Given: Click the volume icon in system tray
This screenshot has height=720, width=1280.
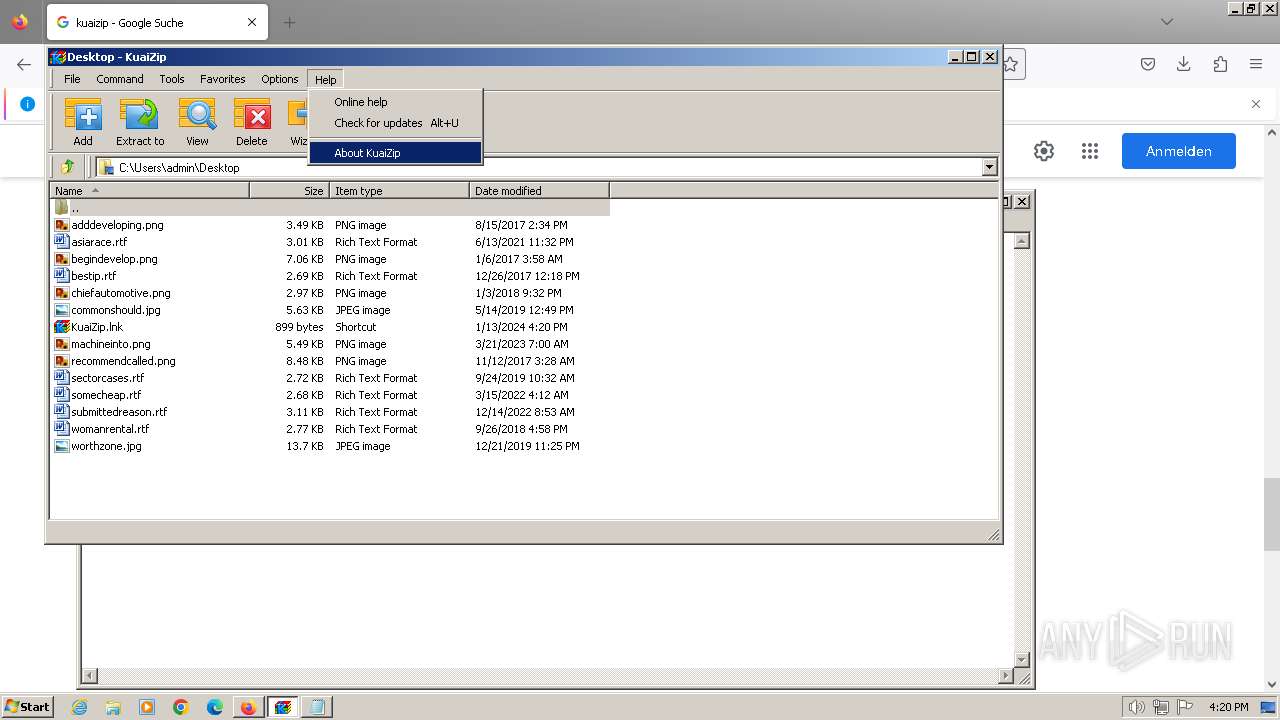Looking at the screenshot, I should coord(1137,707).
